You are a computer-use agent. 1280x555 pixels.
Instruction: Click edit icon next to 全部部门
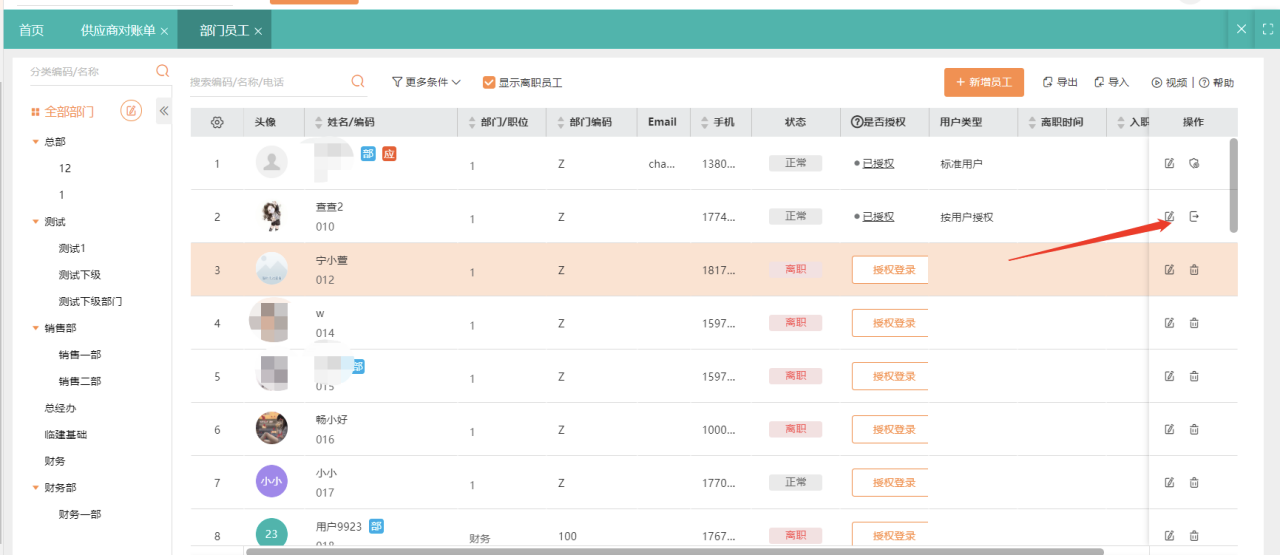click(x=131, y=111)
